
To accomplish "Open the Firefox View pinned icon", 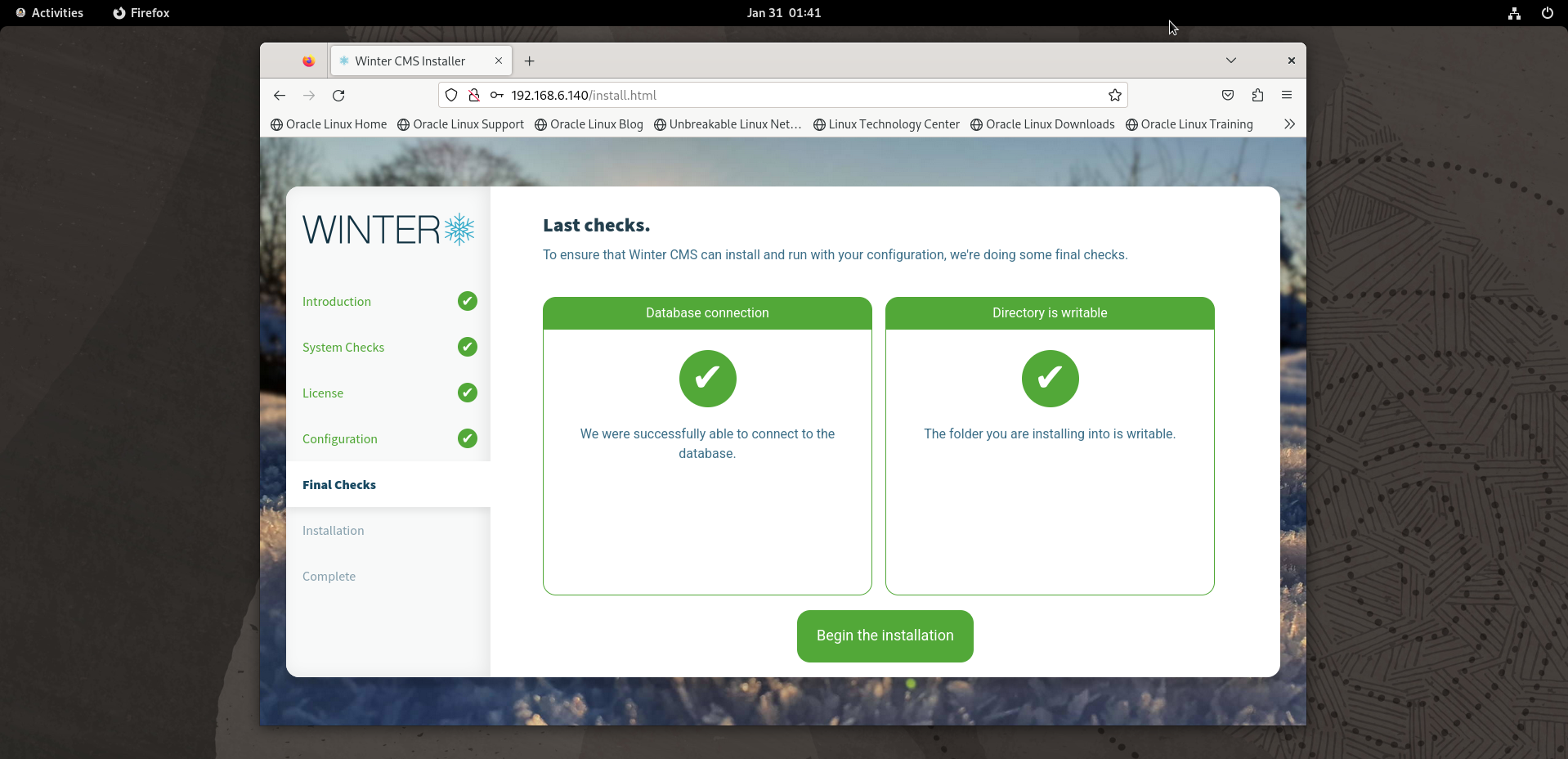I will (308, 61).
